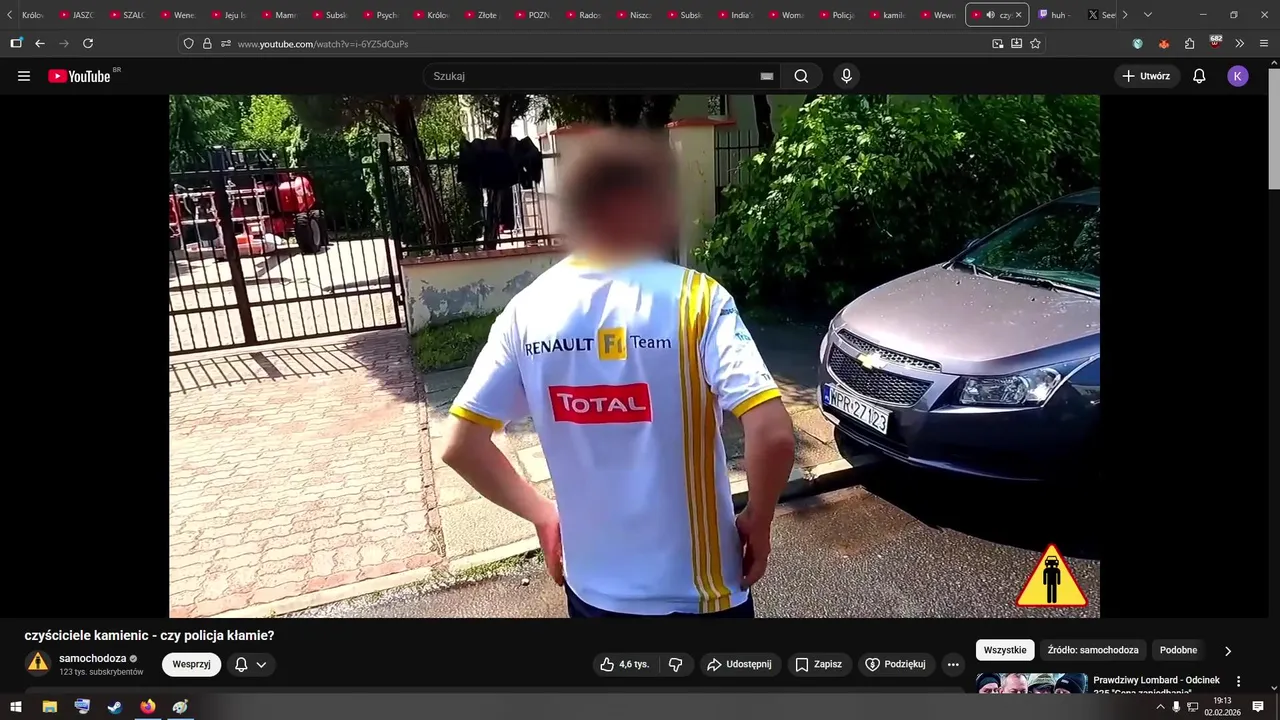Screen dimensions: 1280x720
Task: Open the account avatar K menu
Action: click(1238, 76)
